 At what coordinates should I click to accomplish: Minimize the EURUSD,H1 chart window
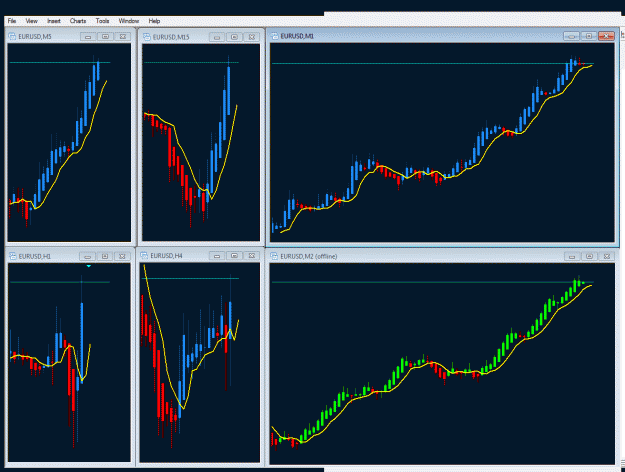tap(87, 256)
